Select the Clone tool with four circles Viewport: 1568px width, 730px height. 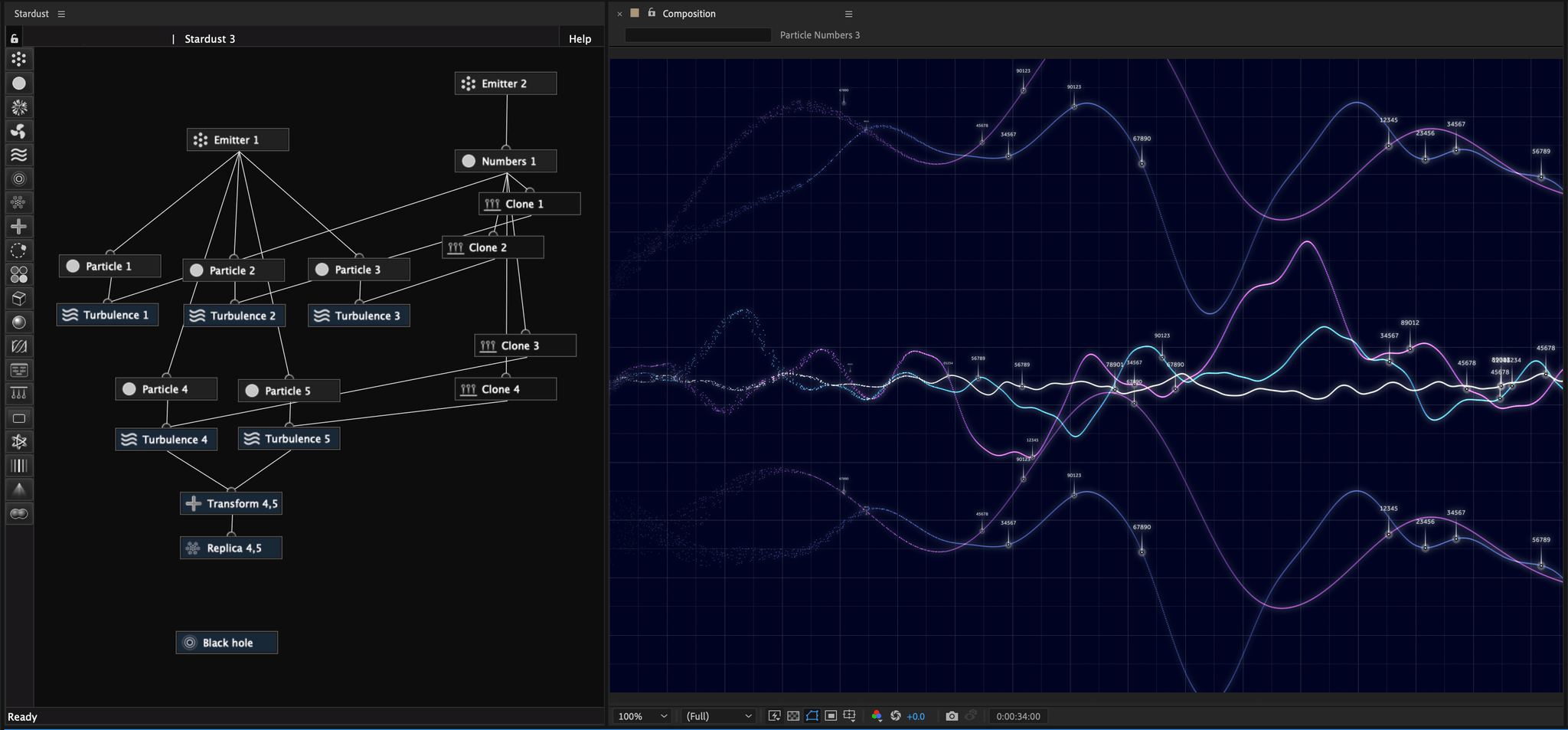(x=19, y=274)
